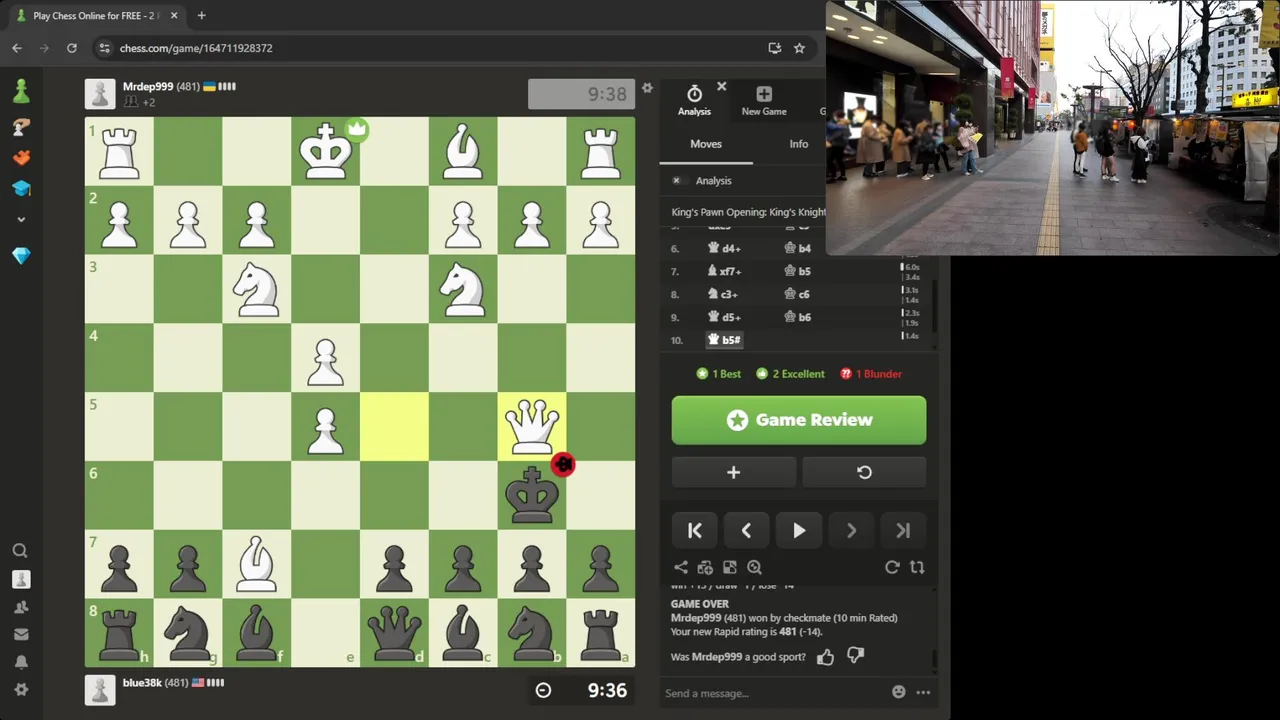The image size is (1280, 720).
Task: Click the refresh arrow icon below controls
Action: (892, 567)
